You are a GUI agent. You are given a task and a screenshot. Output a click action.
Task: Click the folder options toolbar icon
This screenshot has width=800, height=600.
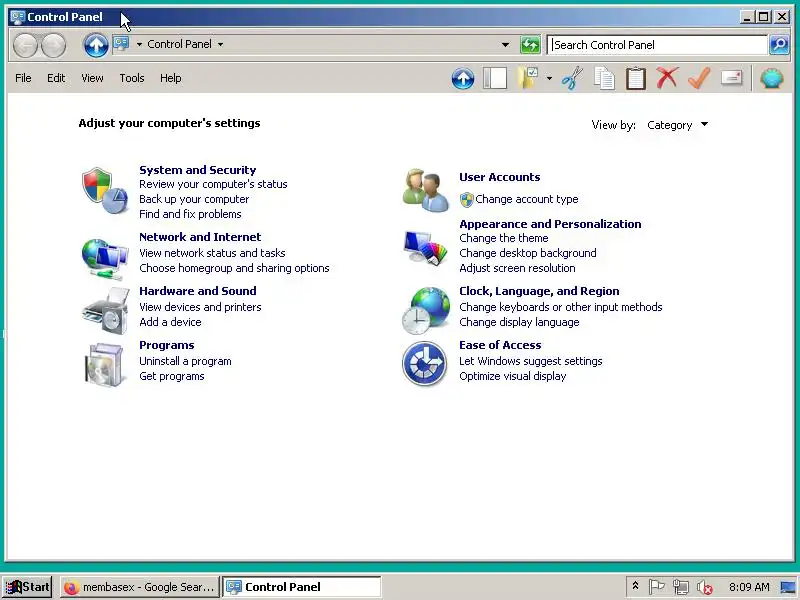(x=528, y=79)
